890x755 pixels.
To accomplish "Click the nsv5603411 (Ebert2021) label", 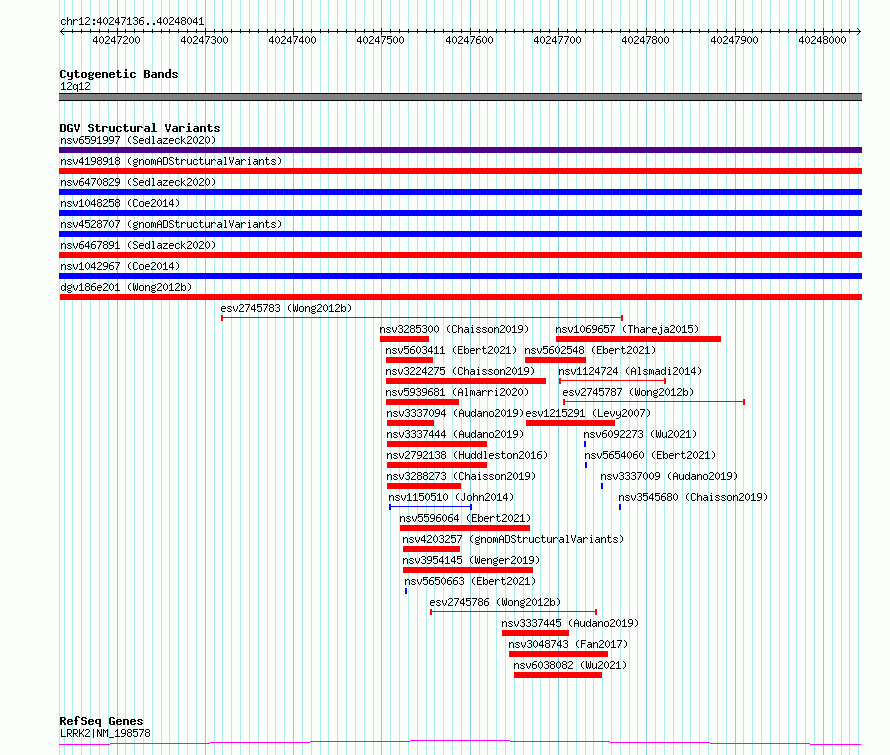I will (451, 350).
